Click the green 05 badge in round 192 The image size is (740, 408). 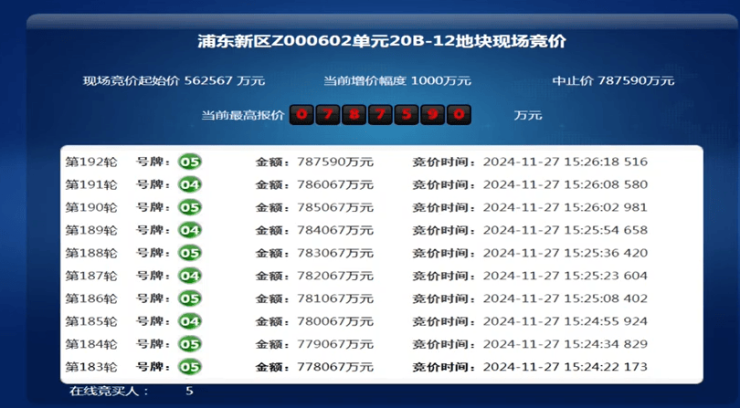coord(190,161)
